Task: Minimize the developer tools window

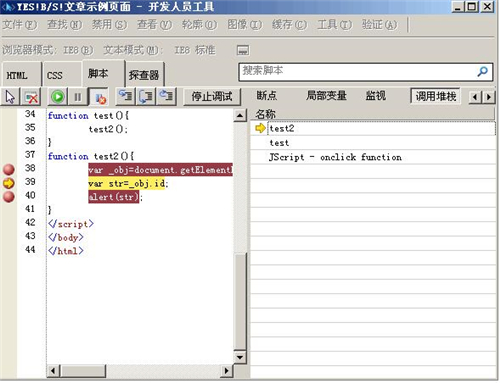Action: coord(459,7)
